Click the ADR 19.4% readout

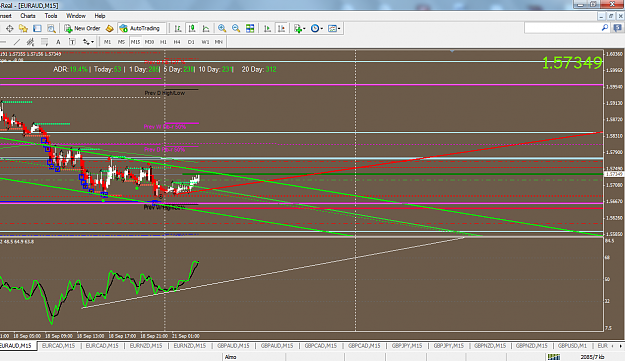pyautogui.click(x=71, y=69)
